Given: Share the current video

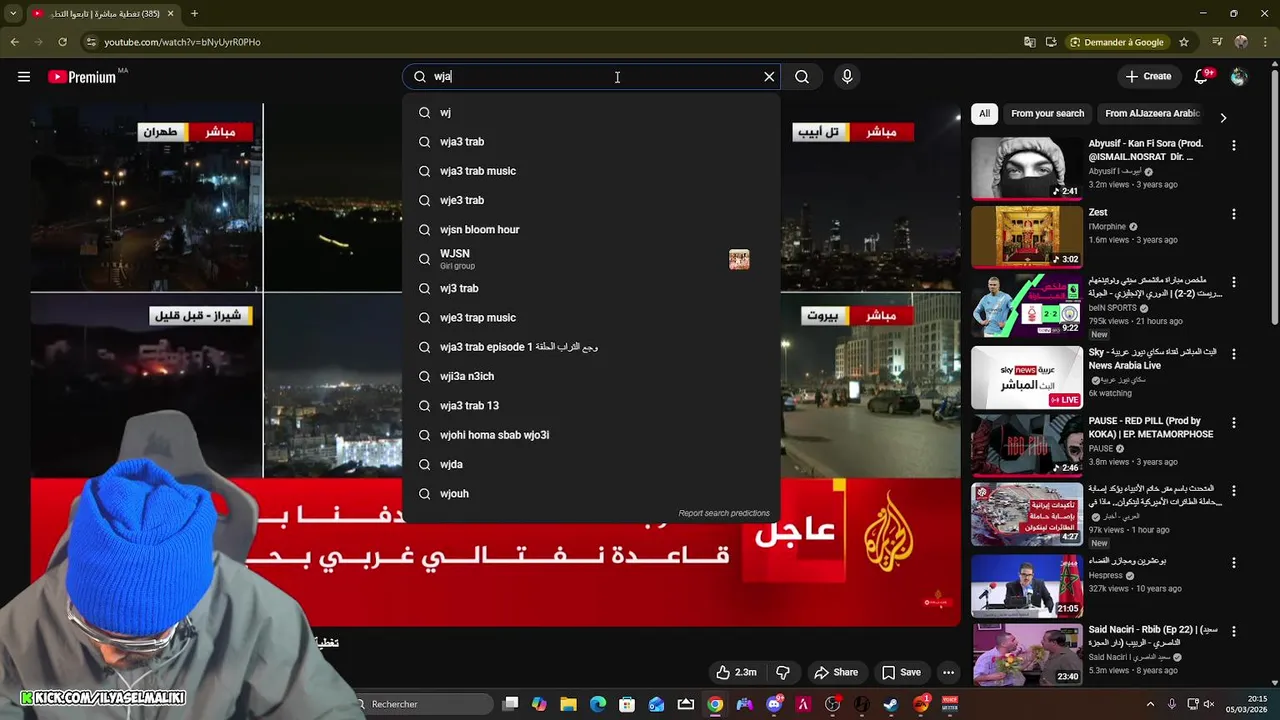Looking at the screenshot, I should click(836, 672).
